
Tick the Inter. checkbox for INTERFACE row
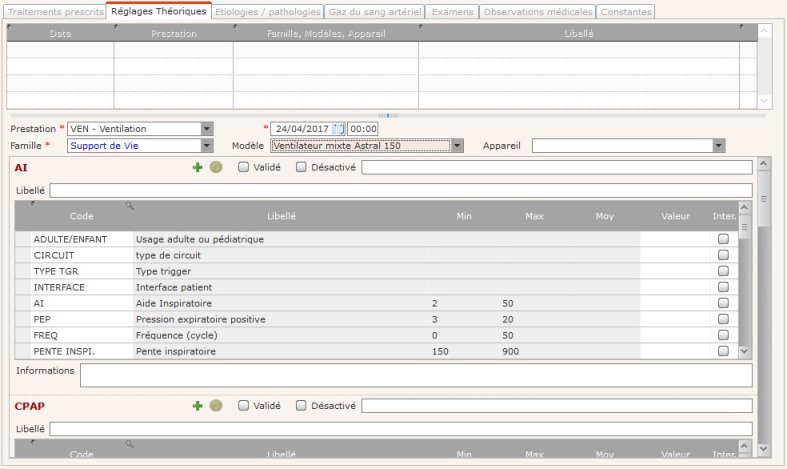[723, 287]
